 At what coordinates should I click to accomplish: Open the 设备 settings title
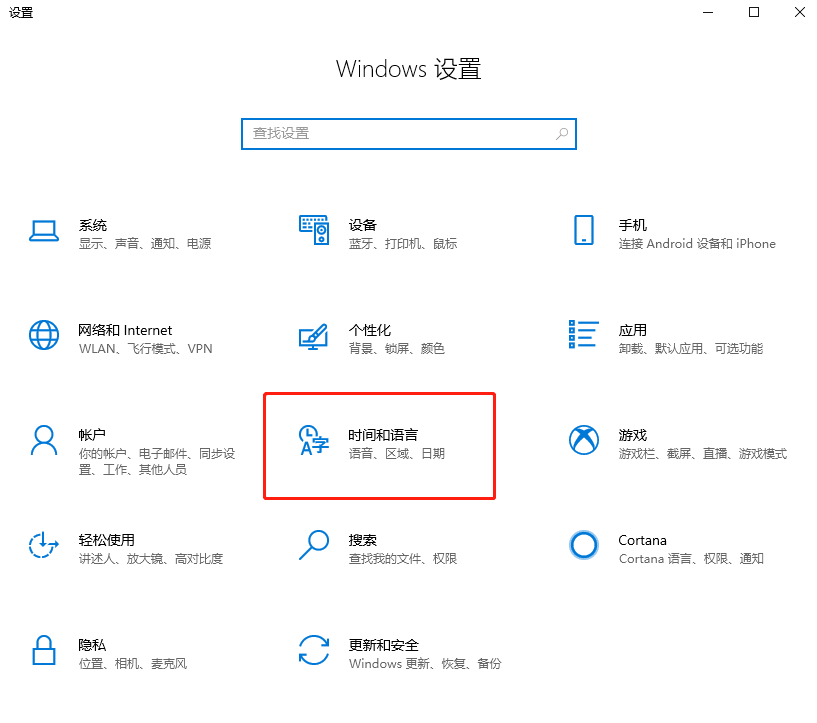click(x=363, y=225)
